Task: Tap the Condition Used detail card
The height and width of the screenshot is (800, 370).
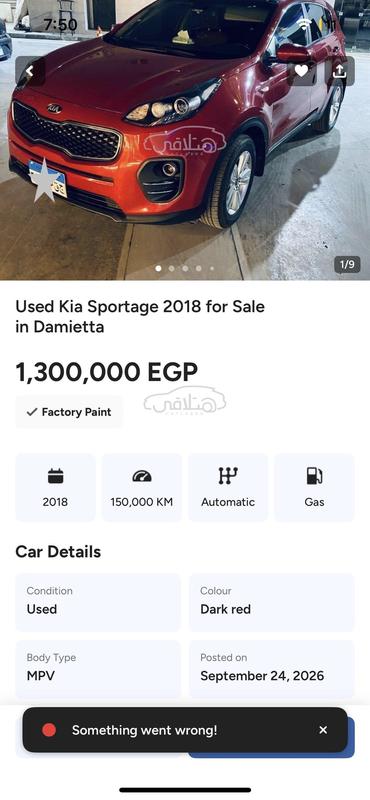Action: [98, 602]
